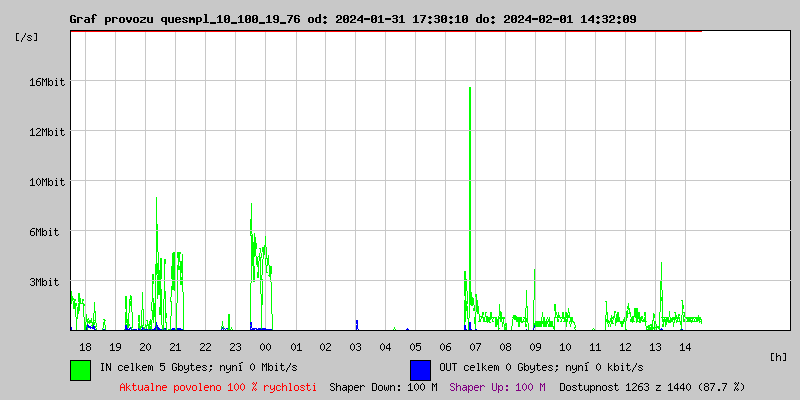The height and width of the screenshot is (400, 800).
Task: Click the 'Shaper Down: 100 M' label
Action: [383, 387]
